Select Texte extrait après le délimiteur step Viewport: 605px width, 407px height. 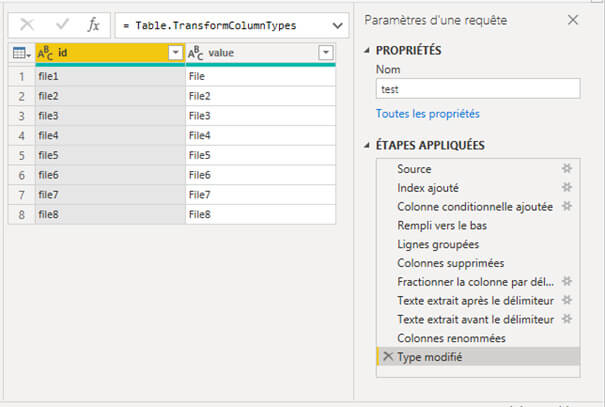click(478, 301)
